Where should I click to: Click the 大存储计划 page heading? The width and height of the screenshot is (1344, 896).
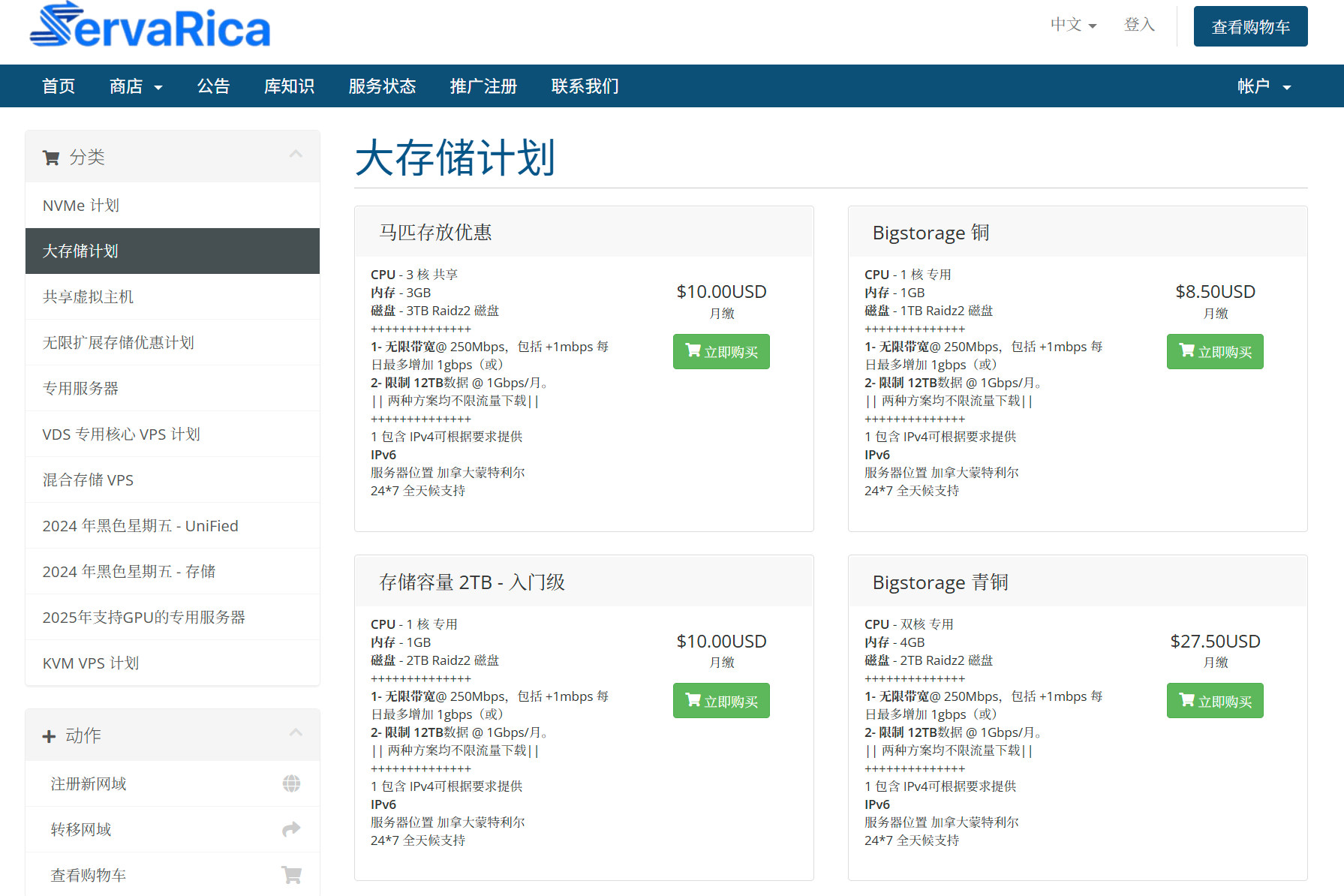[x=455, y=158]
